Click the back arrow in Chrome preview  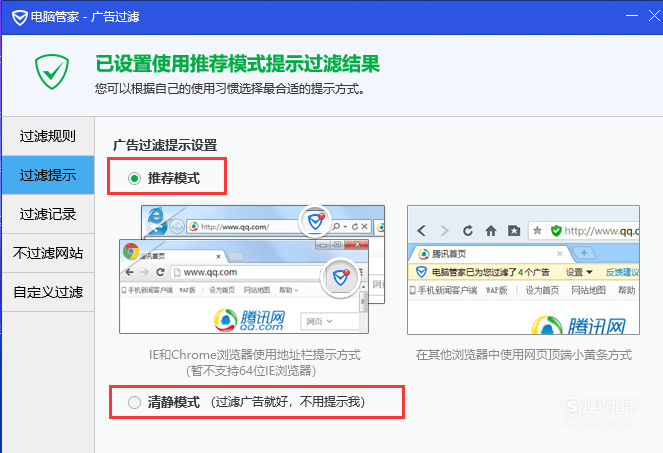point(130,272)
